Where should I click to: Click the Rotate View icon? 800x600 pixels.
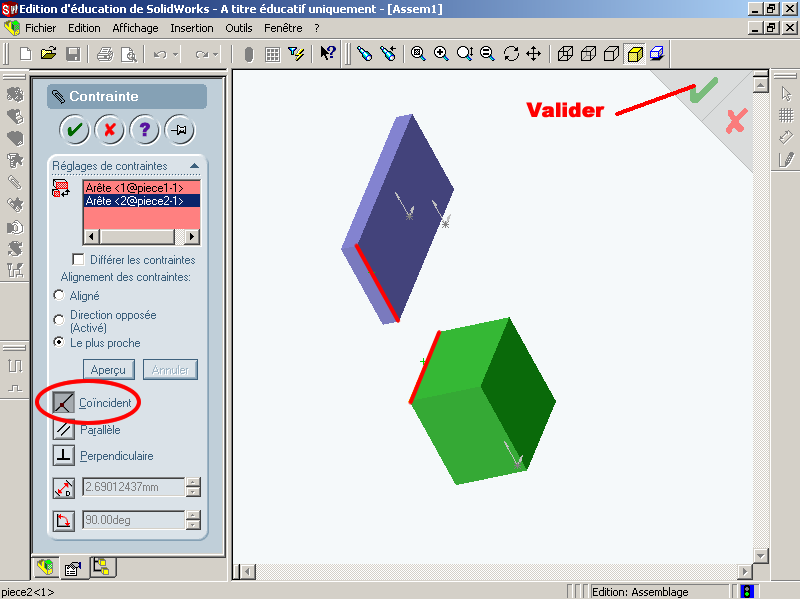[511, 53]
